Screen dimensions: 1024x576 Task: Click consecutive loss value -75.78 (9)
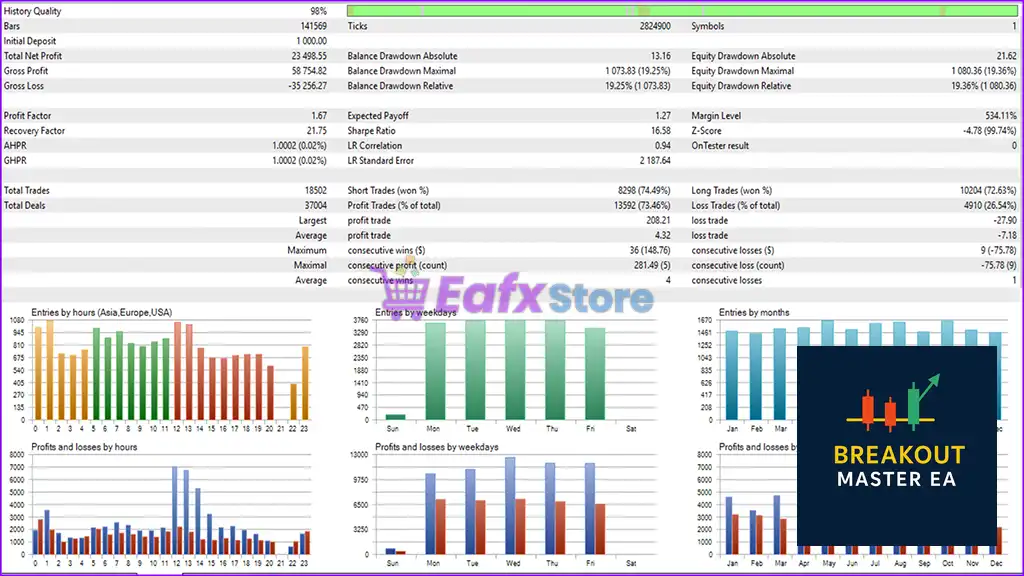coord(999,266)
